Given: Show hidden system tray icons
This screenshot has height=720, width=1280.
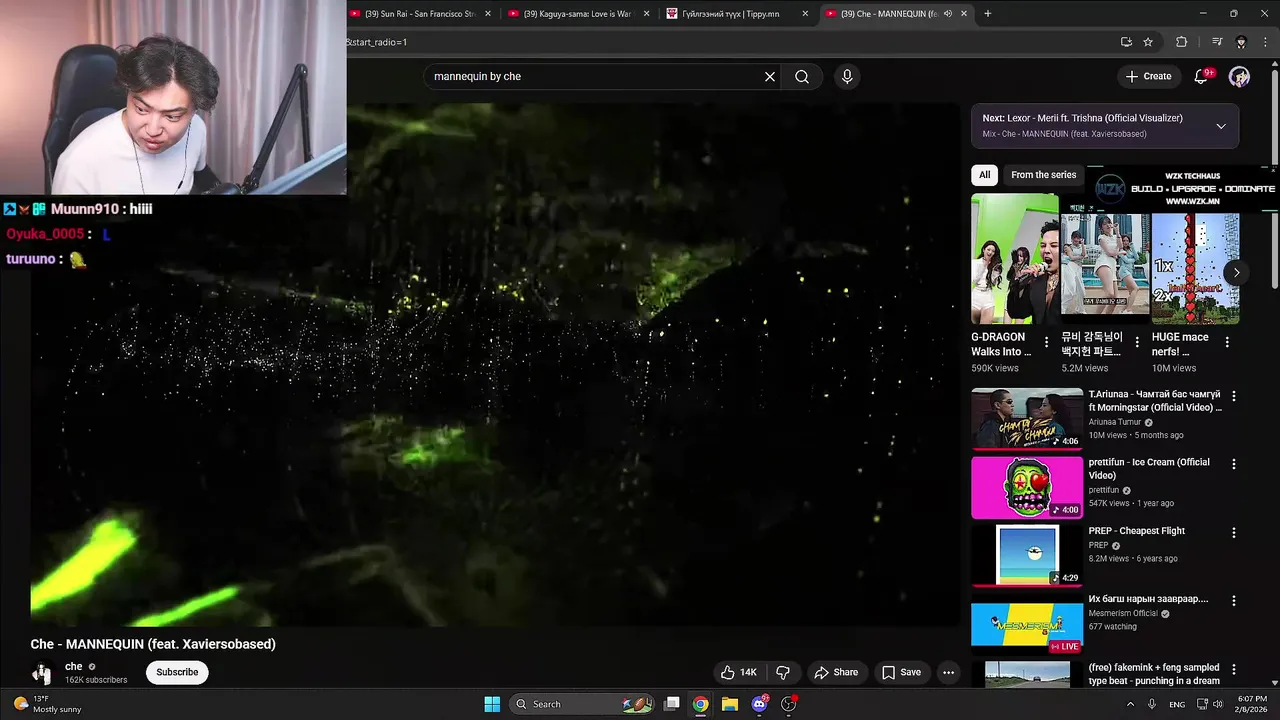Looking at the screenshot, I should point(1131,704).
